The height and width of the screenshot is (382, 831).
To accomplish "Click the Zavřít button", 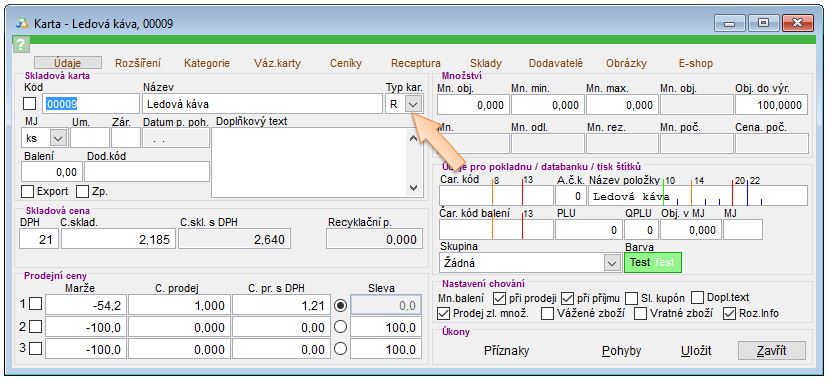I will (772, 351).
